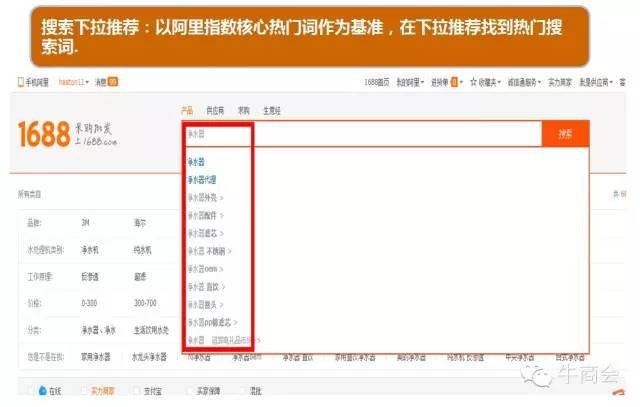Enable the 混批 mixed batch checkbox
The image size is (640, 407).
[244, 391]
